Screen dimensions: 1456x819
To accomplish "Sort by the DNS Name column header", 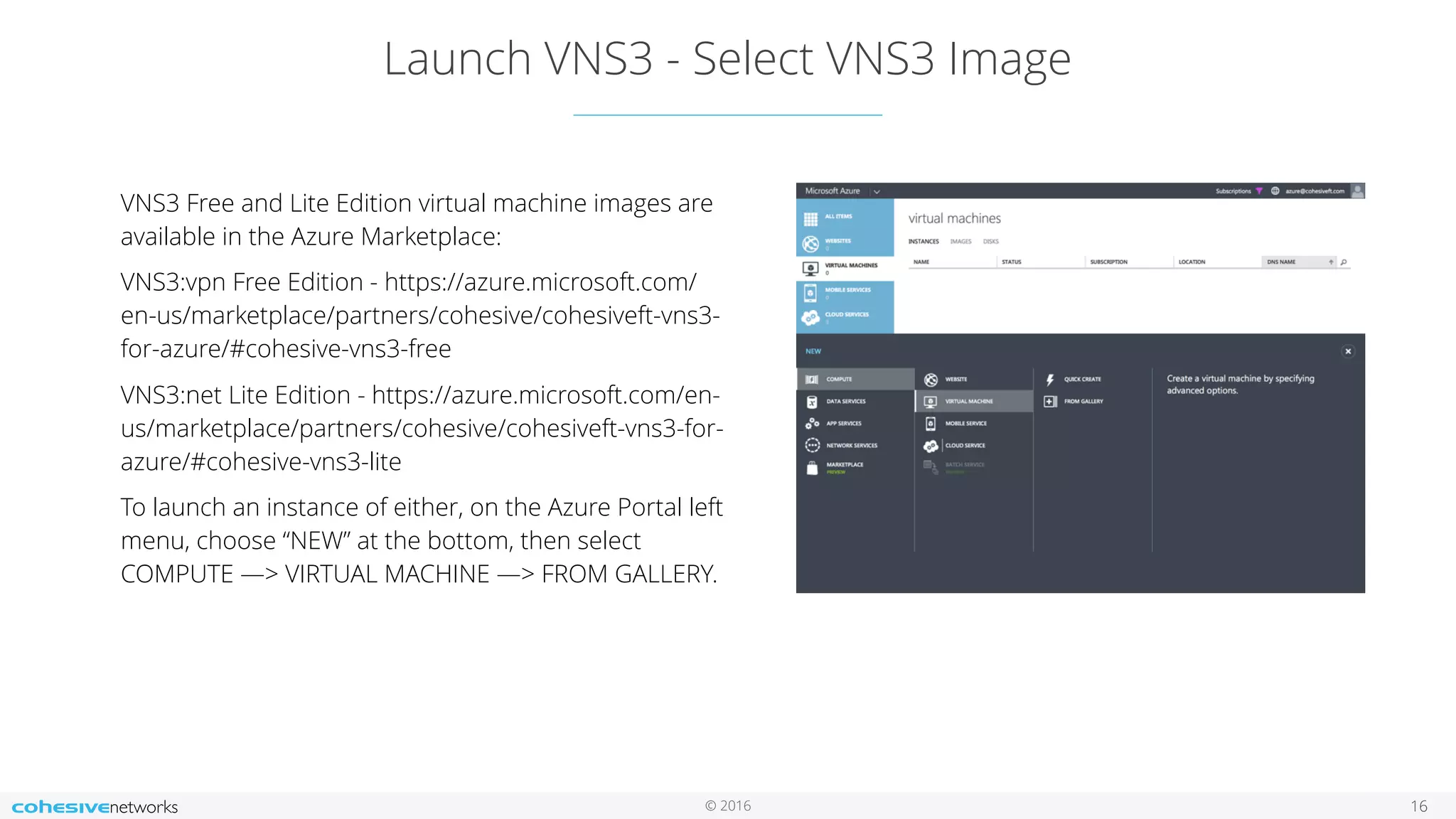I will click(1281, 262).
